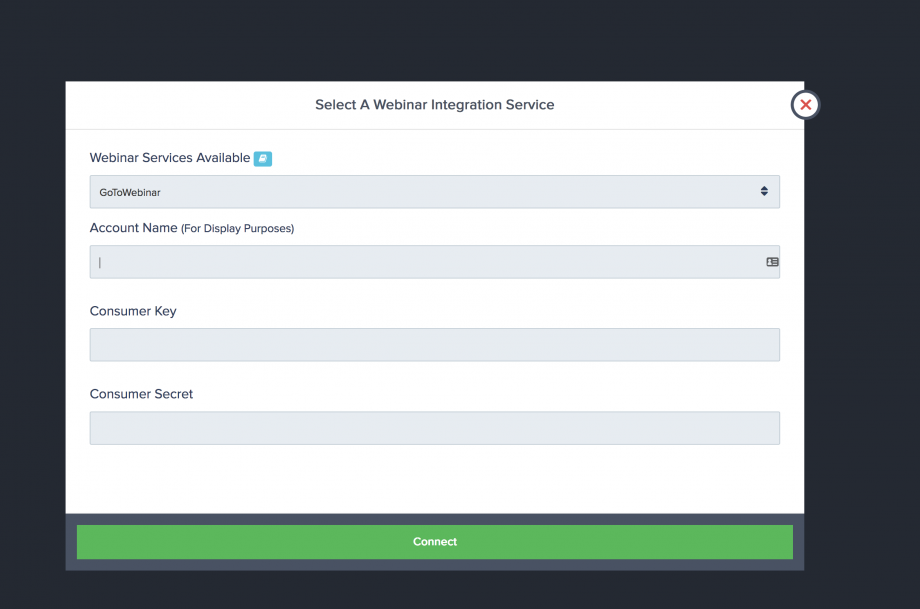920x609 pixels.
Task: Select the Consumer Secret text box
Action: click(434, 428)
